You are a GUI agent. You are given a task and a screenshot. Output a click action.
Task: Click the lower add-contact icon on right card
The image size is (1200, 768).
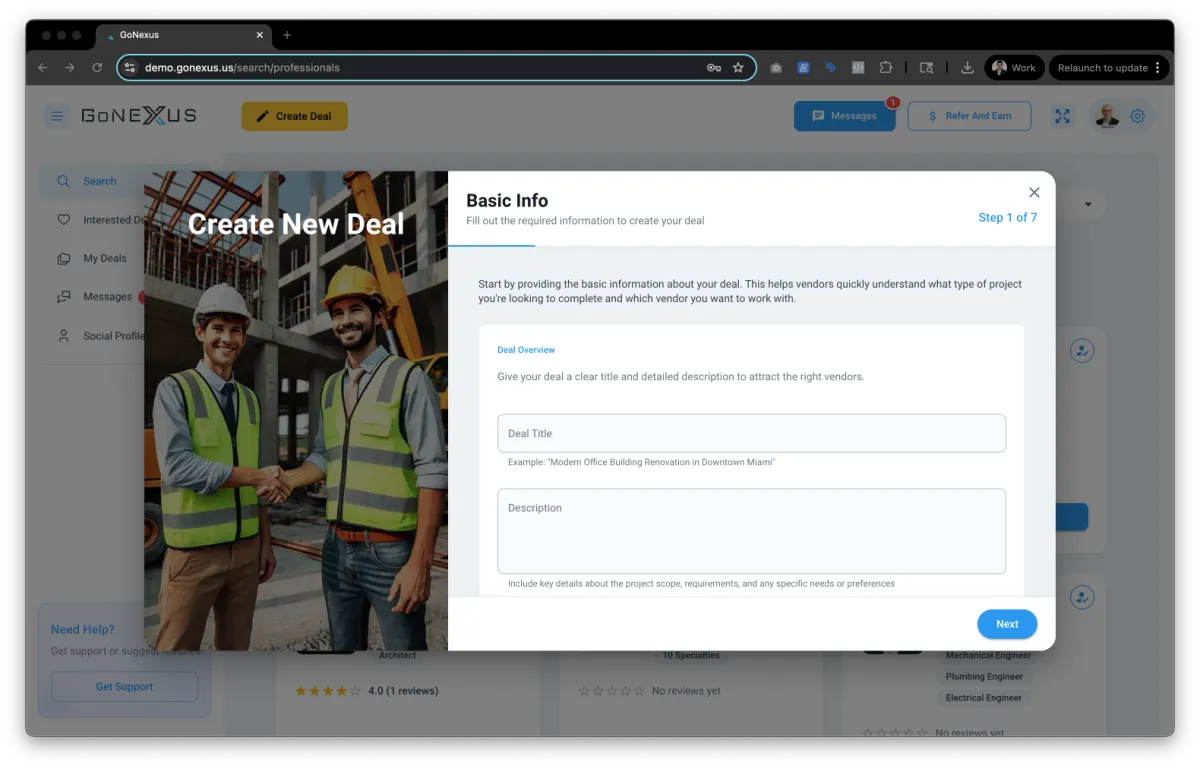1081,597
